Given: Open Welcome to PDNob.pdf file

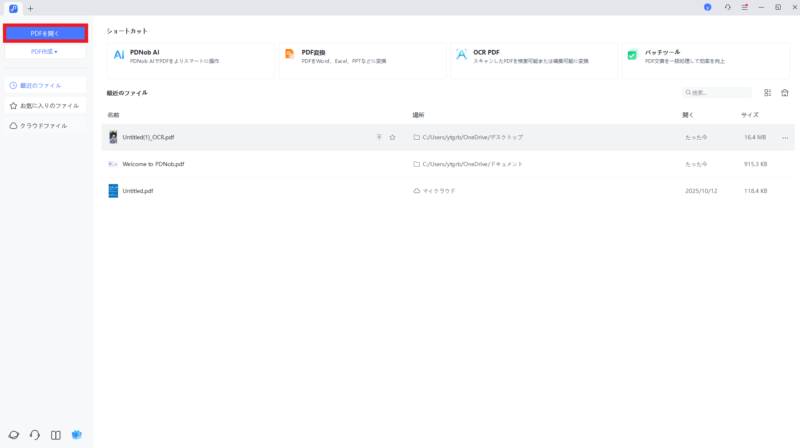Looking at the screenshot, I should (153, 164).
